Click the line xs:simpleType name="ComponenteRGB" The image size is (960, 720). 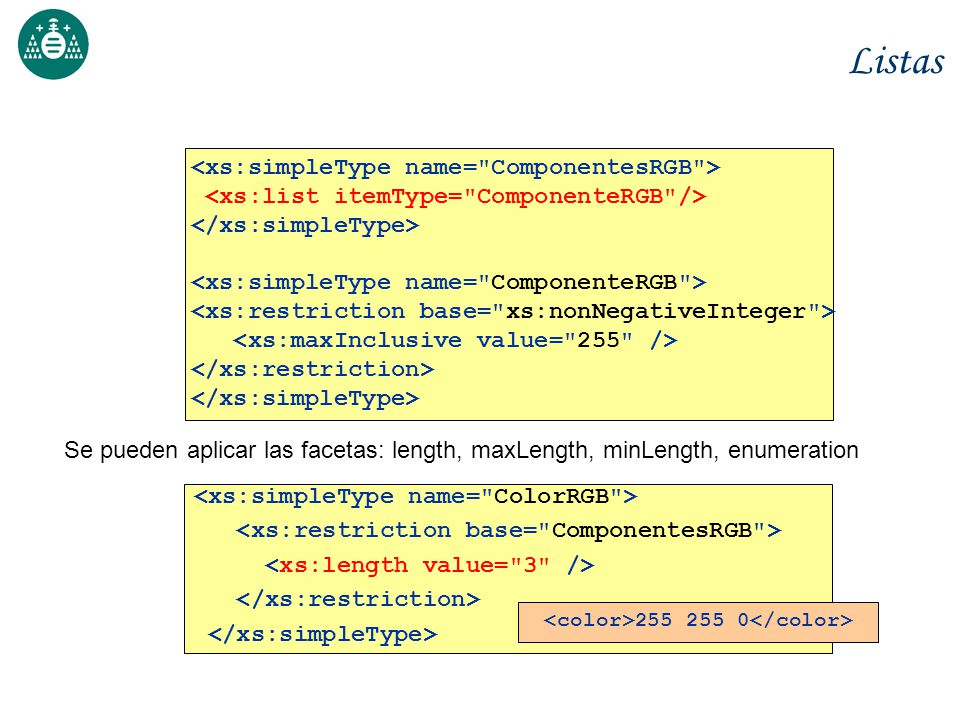pos(449,282)
